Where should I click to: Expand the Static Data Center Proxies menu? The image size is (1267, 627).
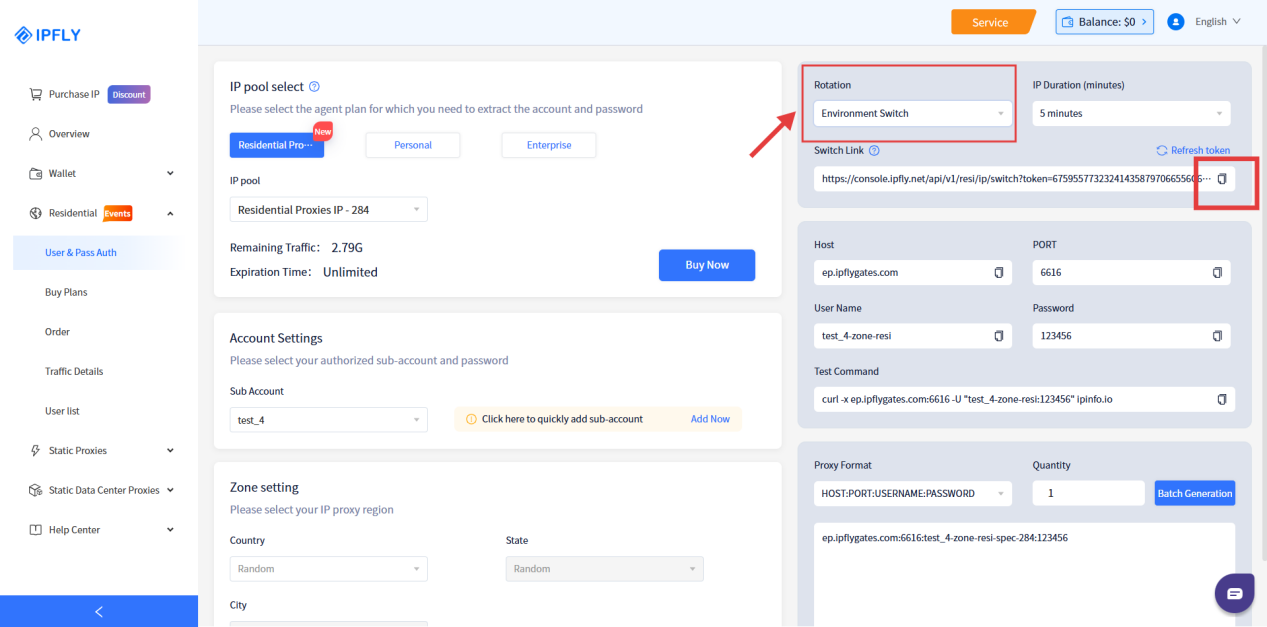point(170,490)
